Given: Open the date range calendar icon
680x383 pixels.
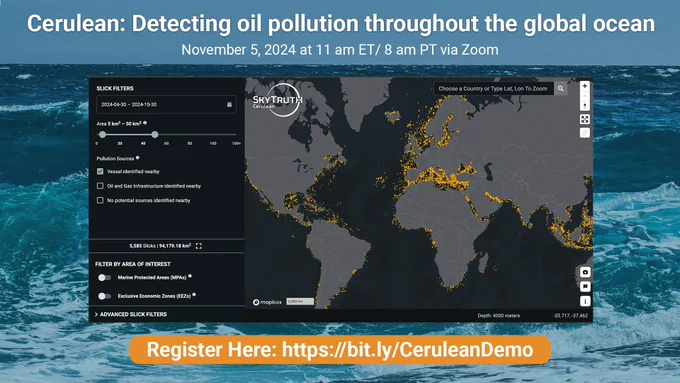Looking at the screenshot, I should (x=229, y=105).
